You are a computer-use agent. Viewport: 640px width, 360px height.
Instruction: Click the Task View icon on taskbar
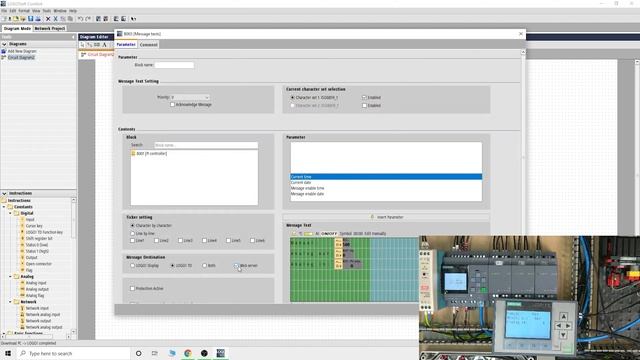tap(155, 353)
